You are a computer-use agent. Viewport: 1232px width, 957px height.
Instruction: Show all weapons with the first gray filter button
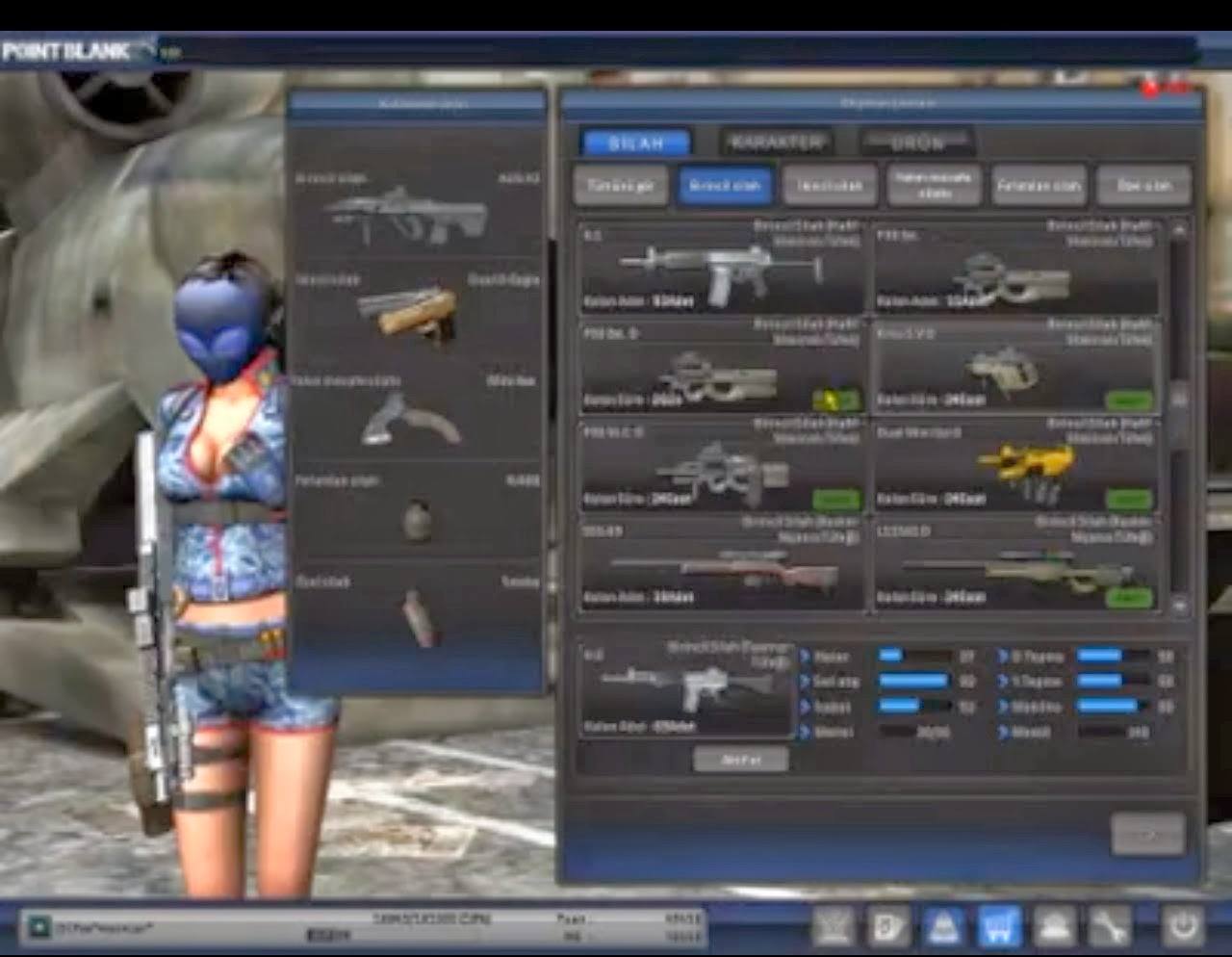tap(621, 186)
